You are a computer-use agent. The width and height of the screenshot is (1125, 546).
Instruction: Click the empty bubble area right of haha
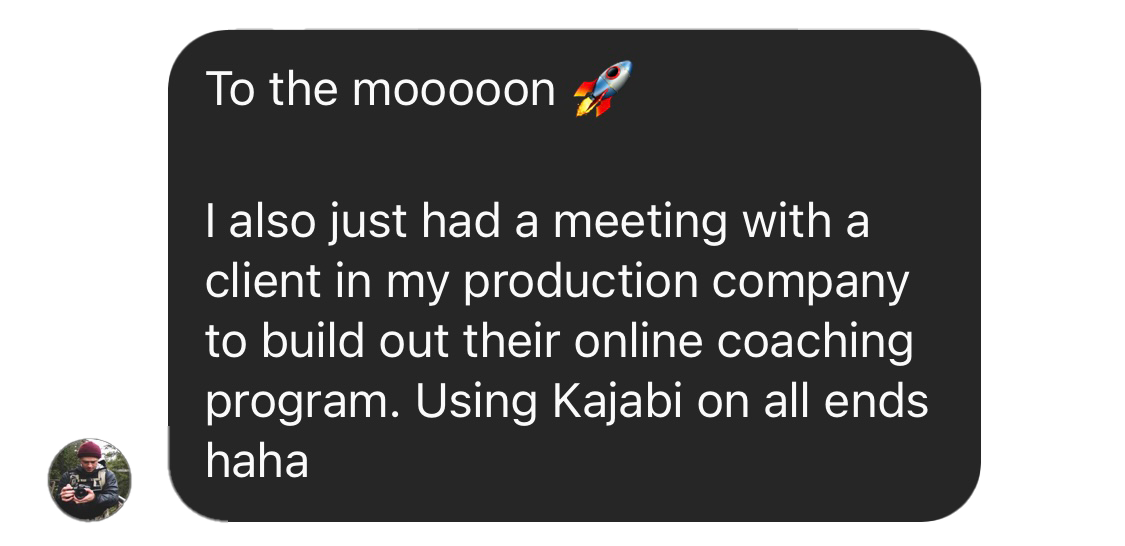pos(639,462)
